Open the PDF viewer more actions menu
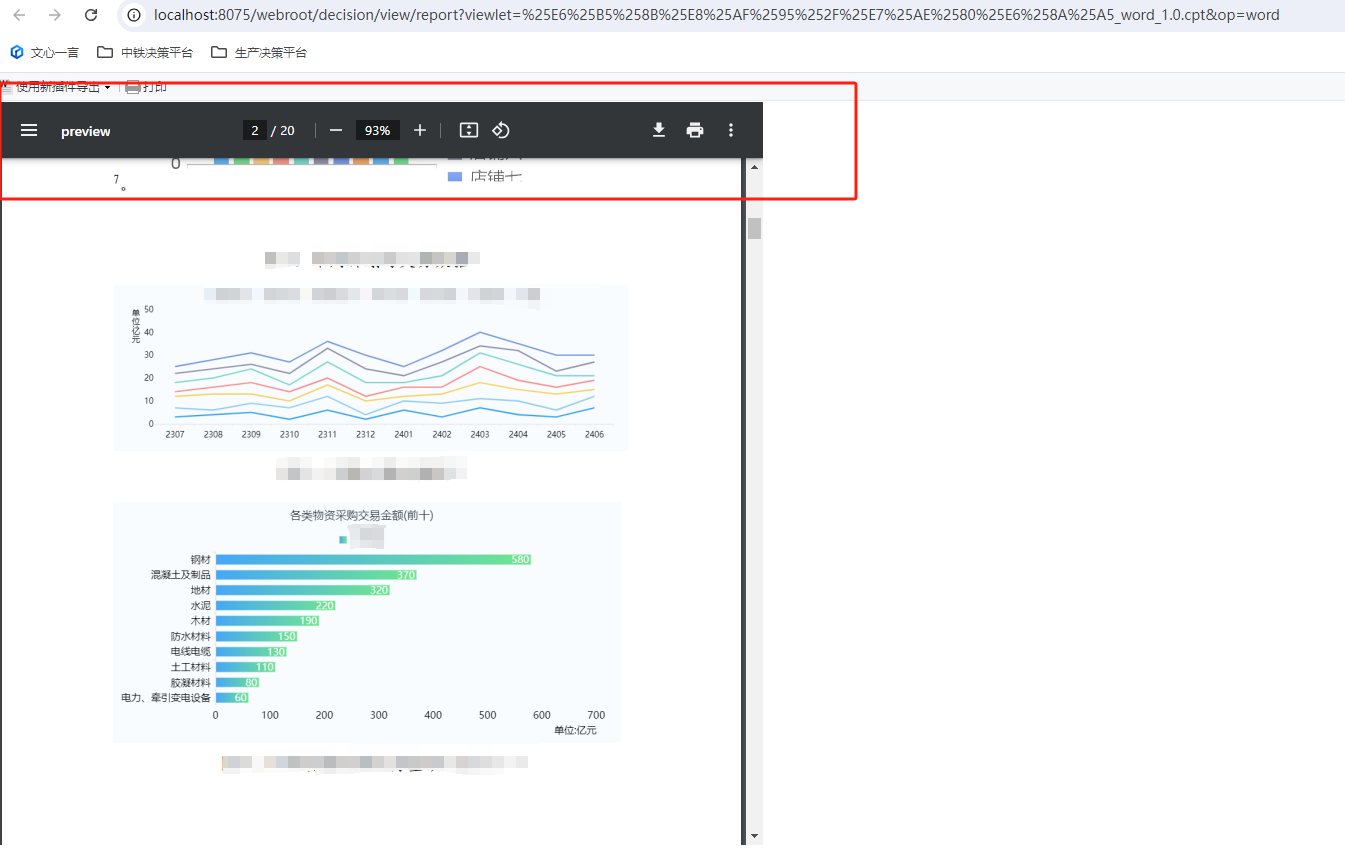The height and width of the screenshot is (867, 1345). [x=731, y=131]
